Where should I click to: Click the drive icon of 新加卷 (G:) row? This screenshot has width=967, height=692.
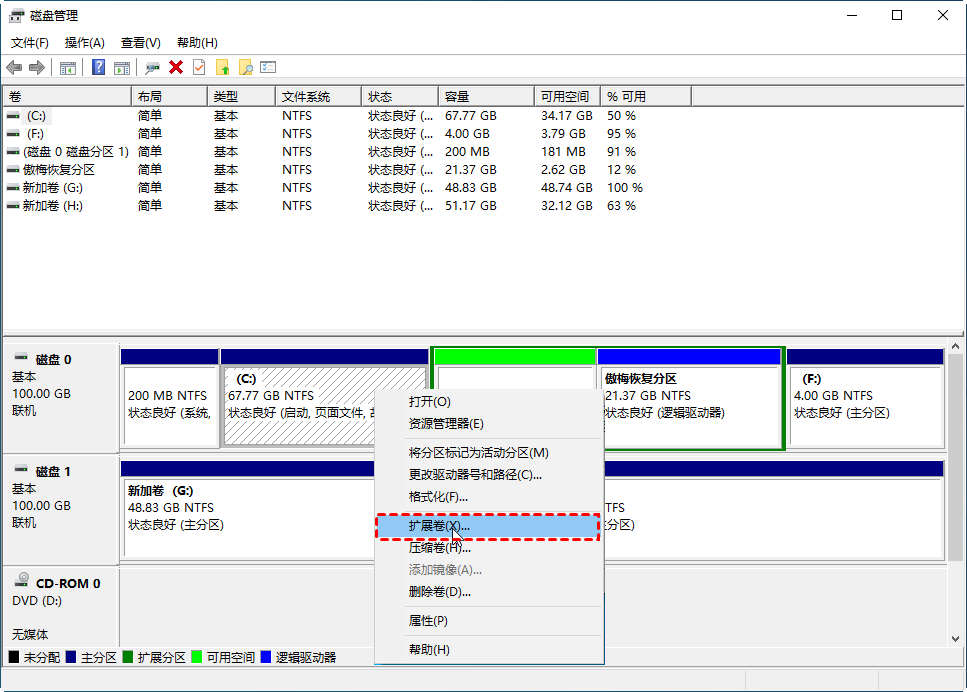13,187
